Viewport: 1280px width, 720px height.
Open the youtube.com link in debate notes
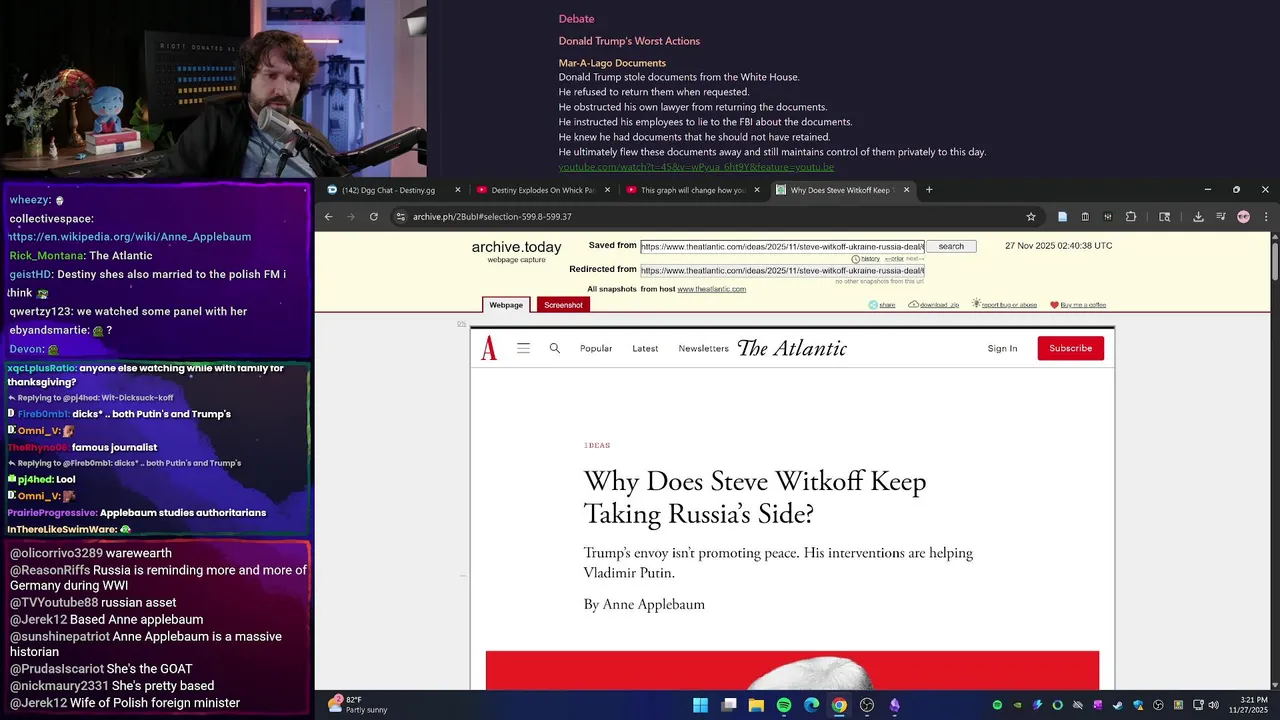(696, 167)
